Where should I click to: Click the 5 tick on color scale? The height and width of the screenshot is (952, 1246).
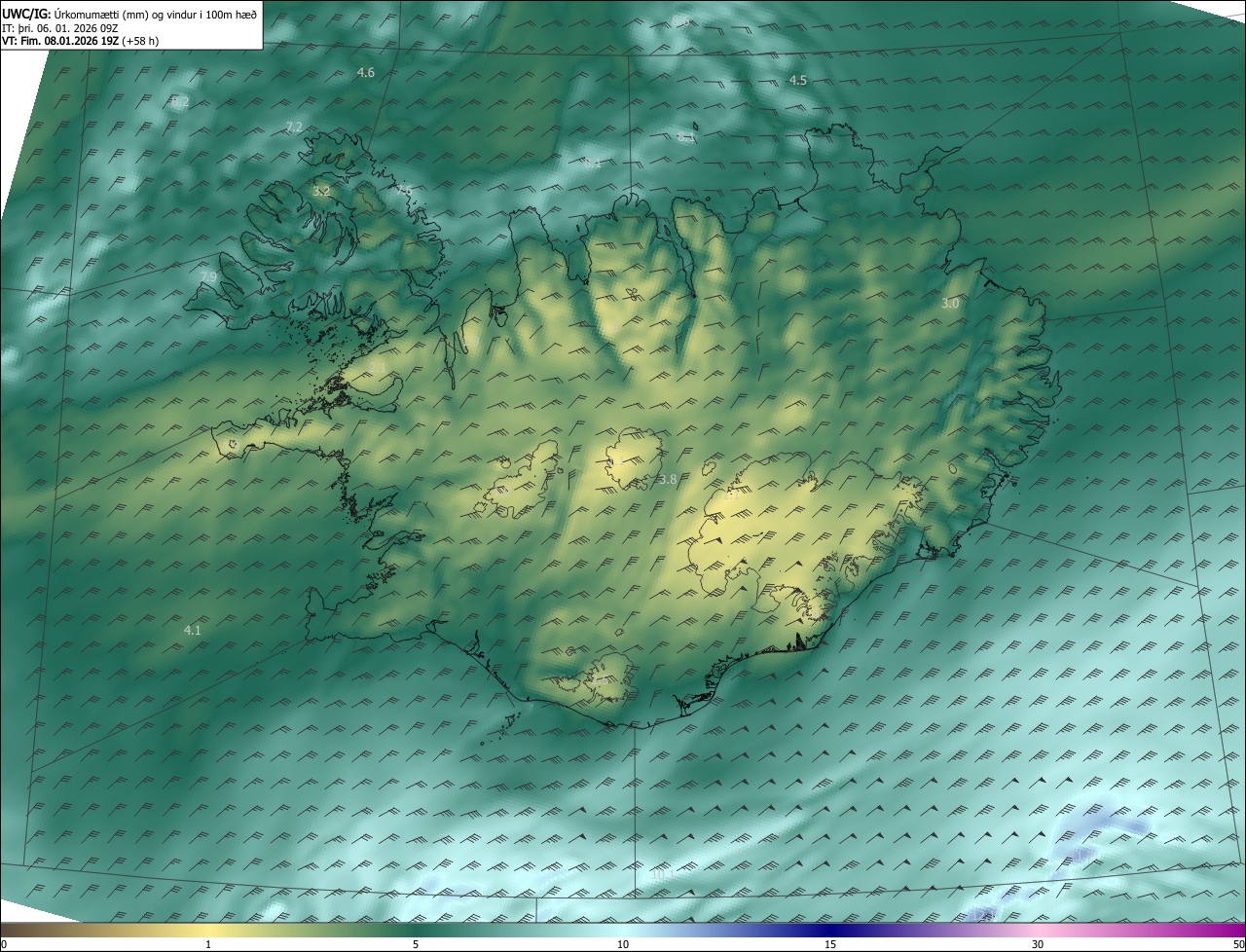click(416, 945)
